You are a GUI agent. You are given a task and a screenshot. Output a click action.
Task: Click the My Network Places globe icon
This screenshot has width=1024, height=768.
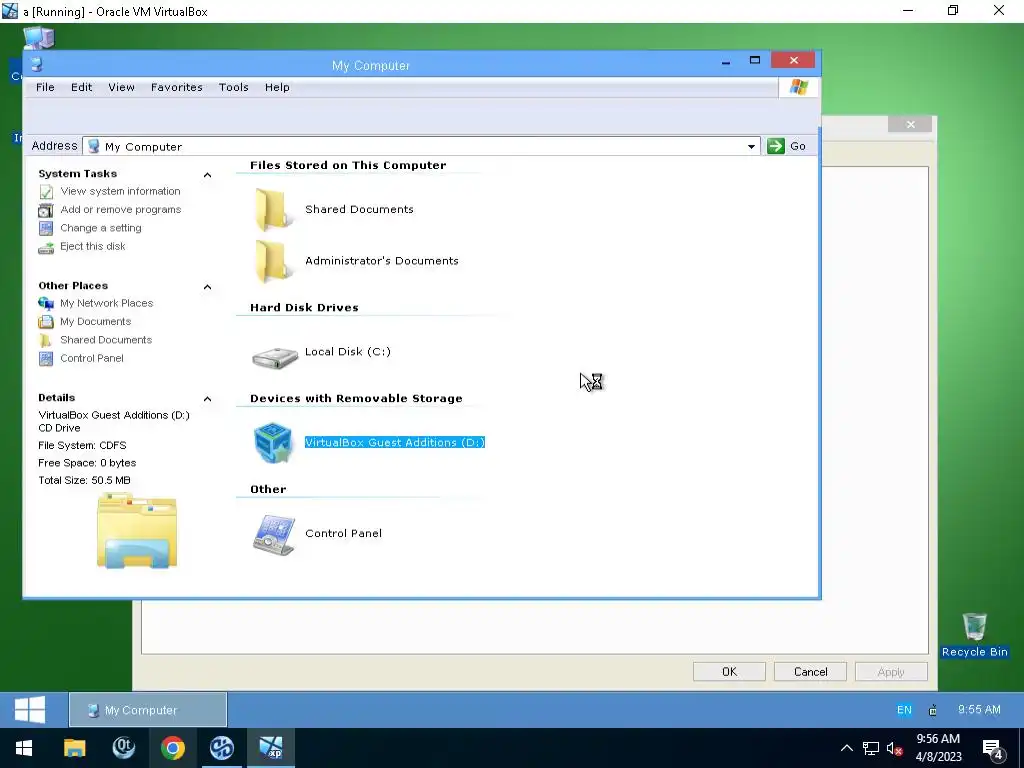pyautogui.click(x=46, y=303)
